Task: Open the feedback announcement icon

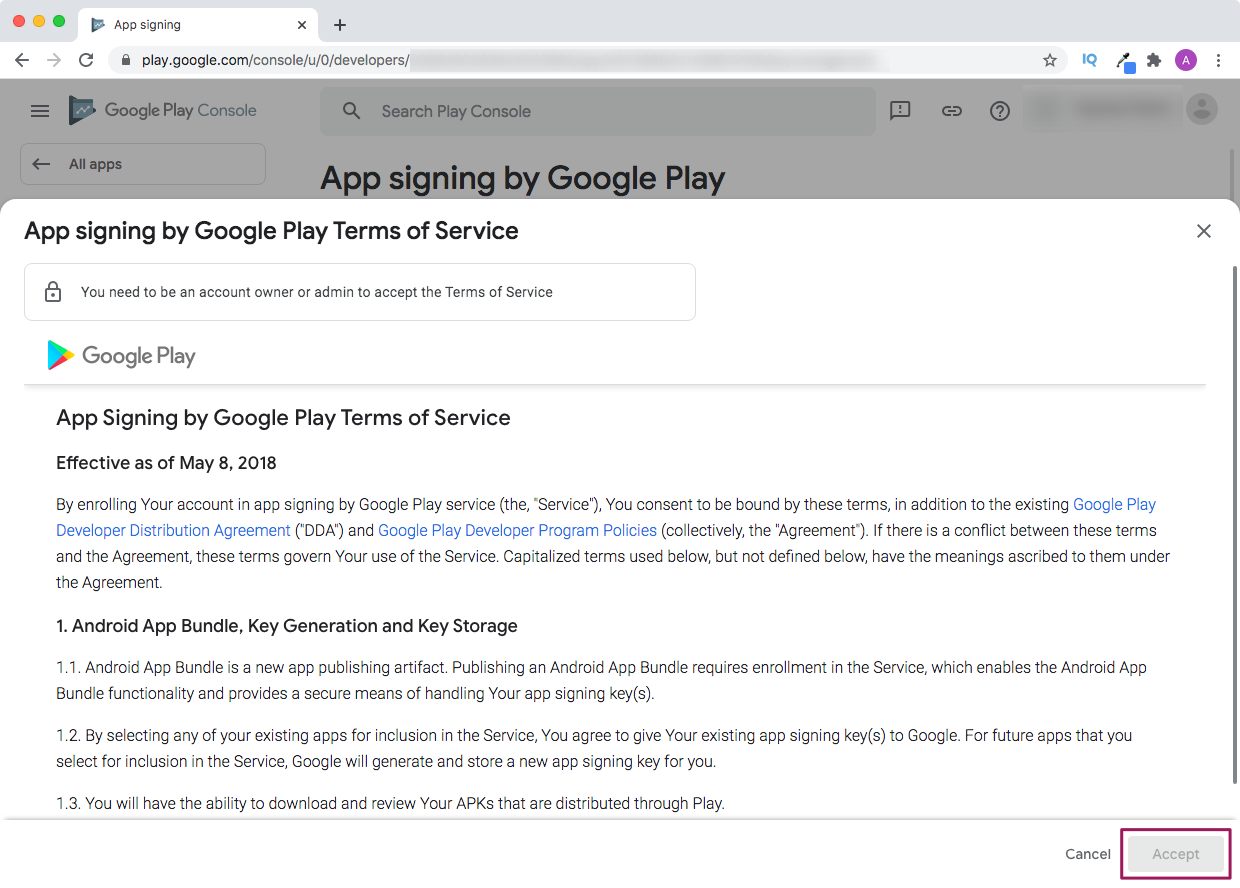Action: point(900,111)
